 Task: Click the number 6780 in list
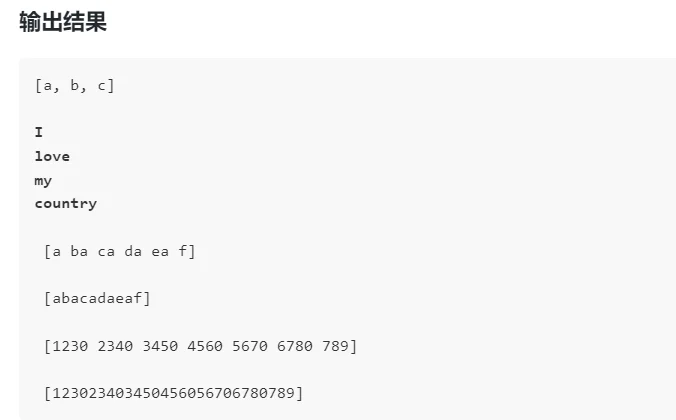click(294, 346)
